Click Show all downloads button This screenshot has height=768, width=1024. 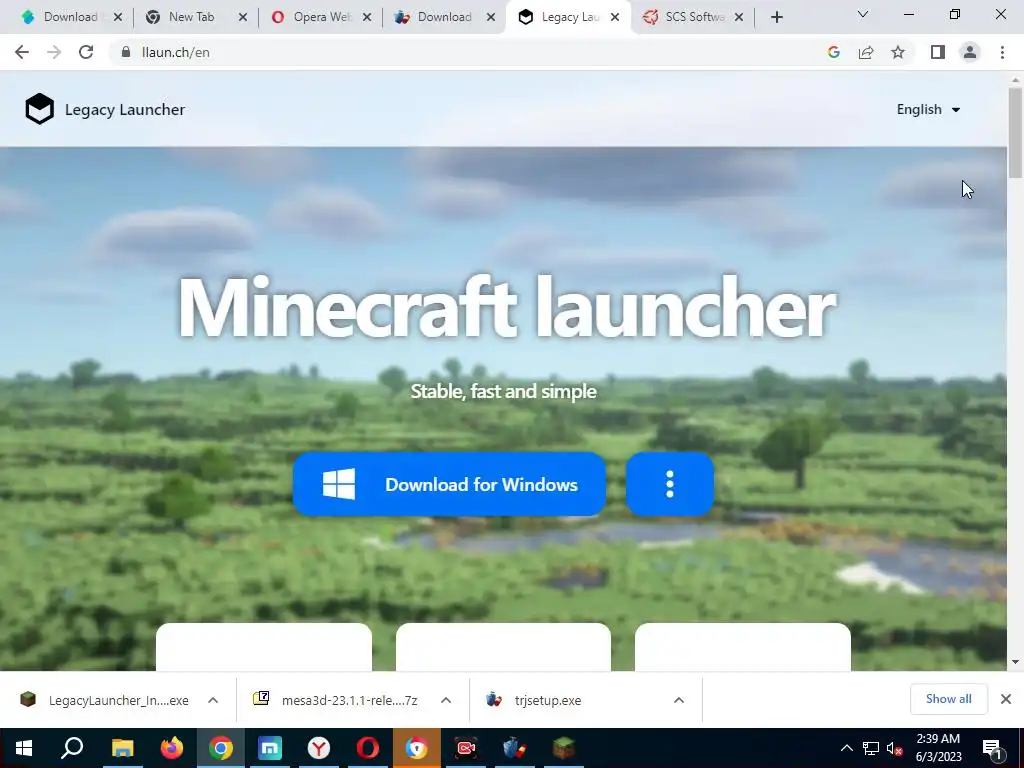pos(948,699)
